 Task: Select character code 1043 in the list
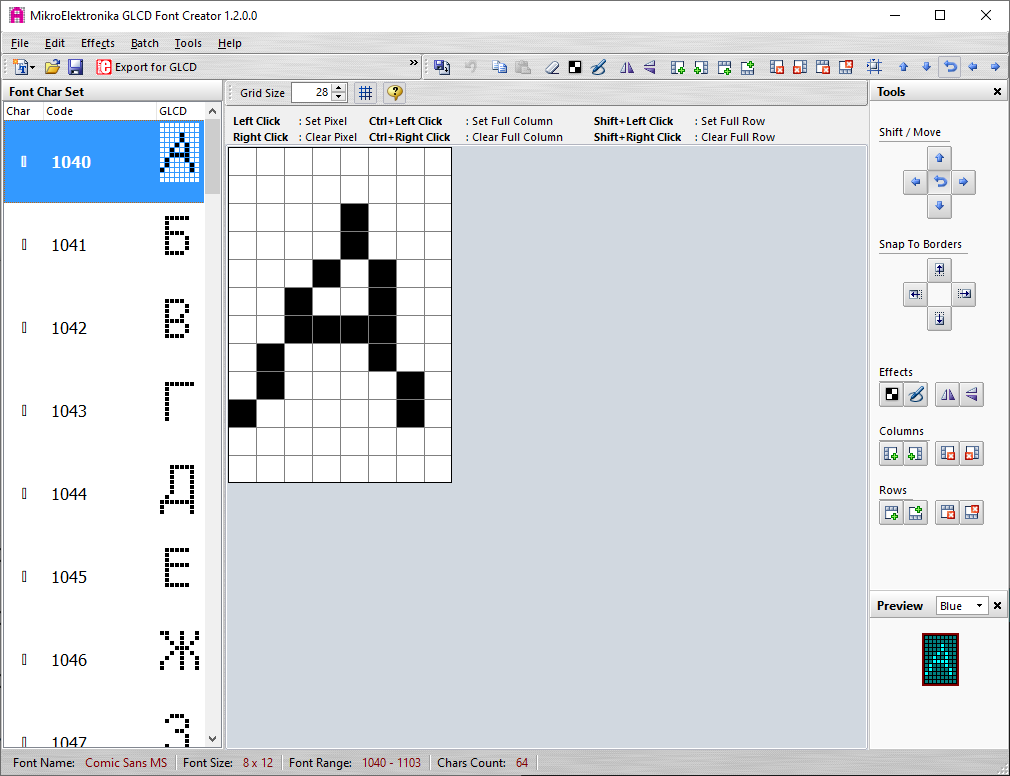click(104, 411)
